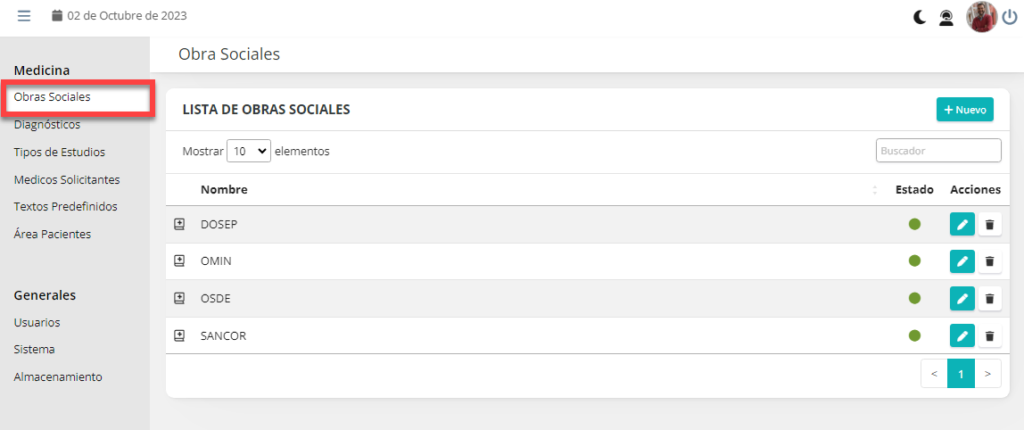Toggle the green status dot for SANCOR
This screenshot has height=430, width=1024.
914,336
